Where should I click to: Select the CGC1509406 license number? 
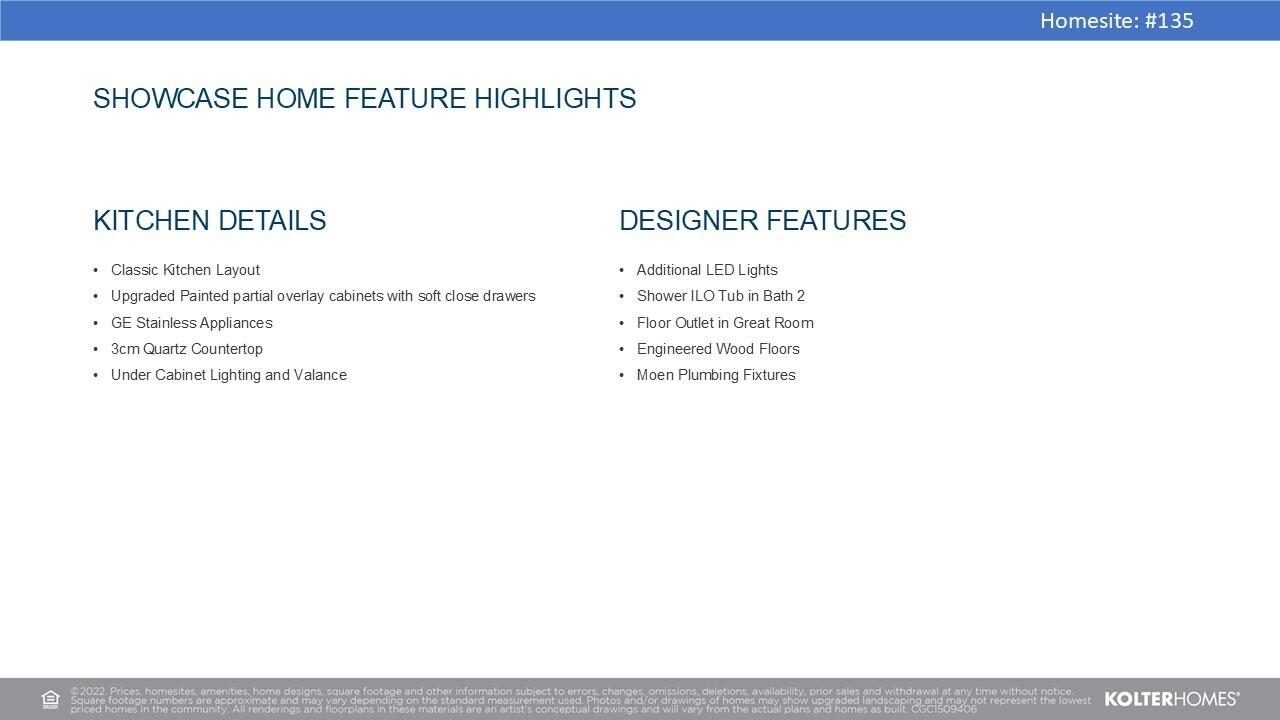943,709
